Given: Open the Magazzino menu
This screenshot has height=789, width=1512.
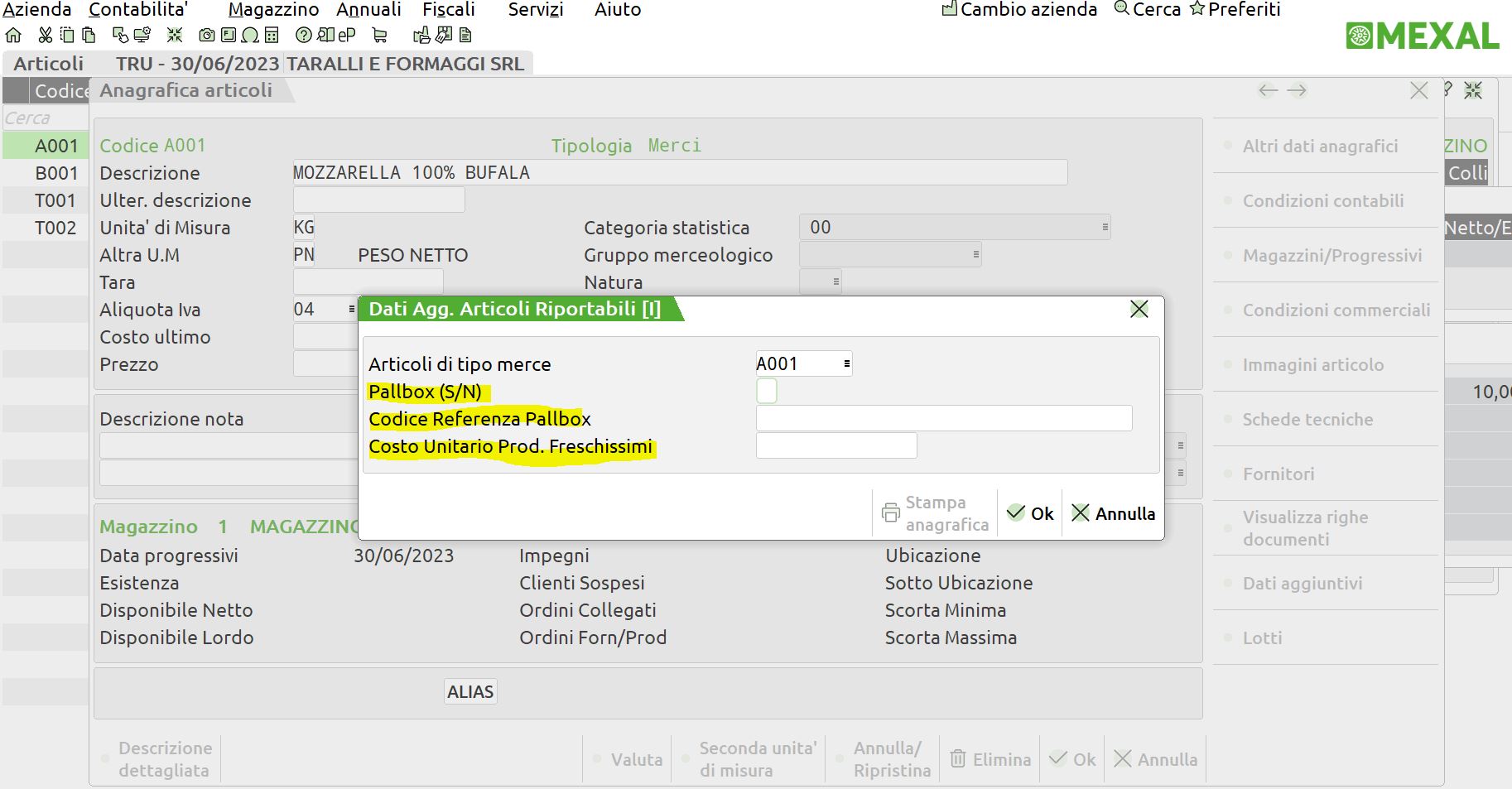Looking at the screenshot, I should (x=273, y=10).
